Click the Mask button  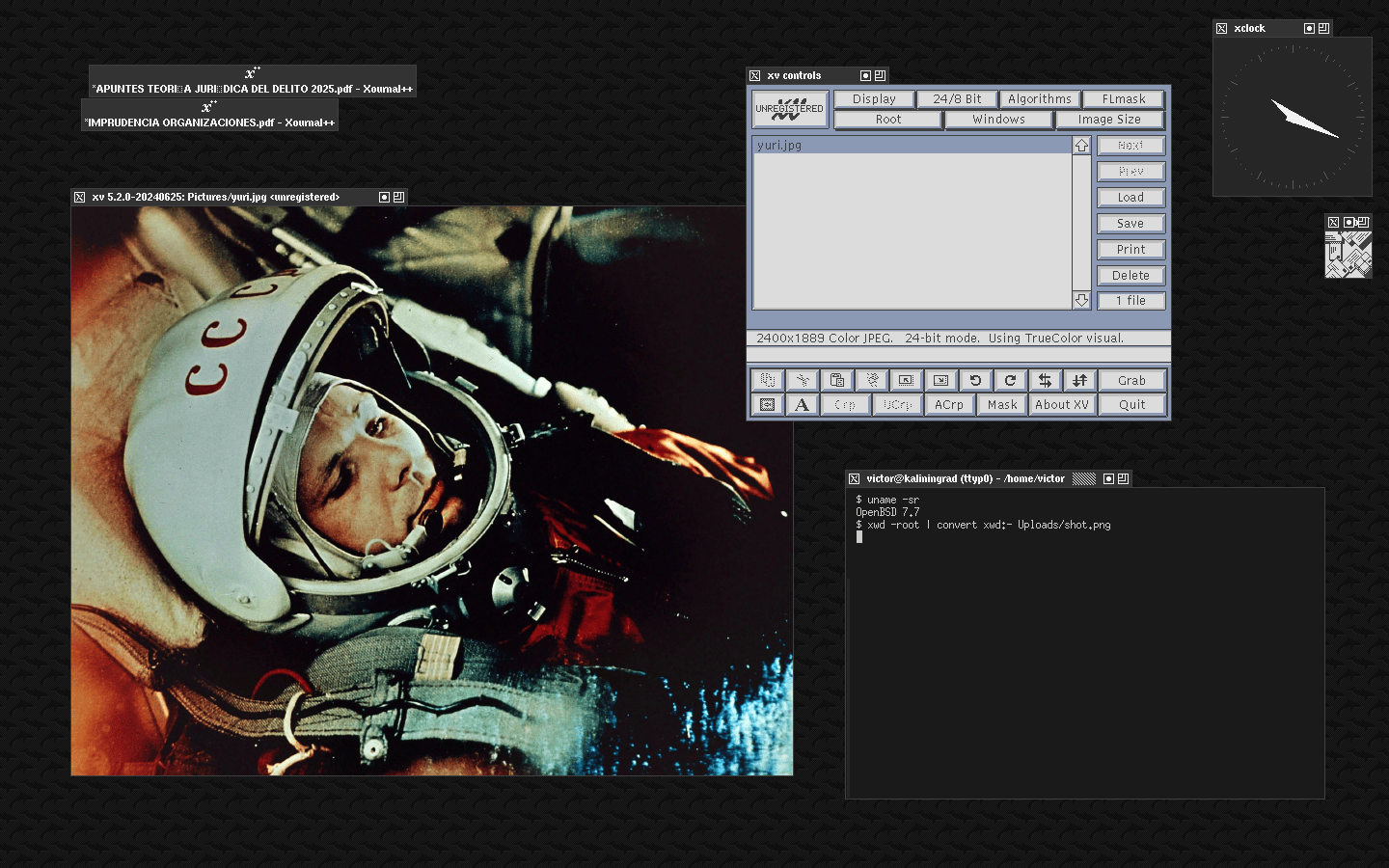[1001, 405]
